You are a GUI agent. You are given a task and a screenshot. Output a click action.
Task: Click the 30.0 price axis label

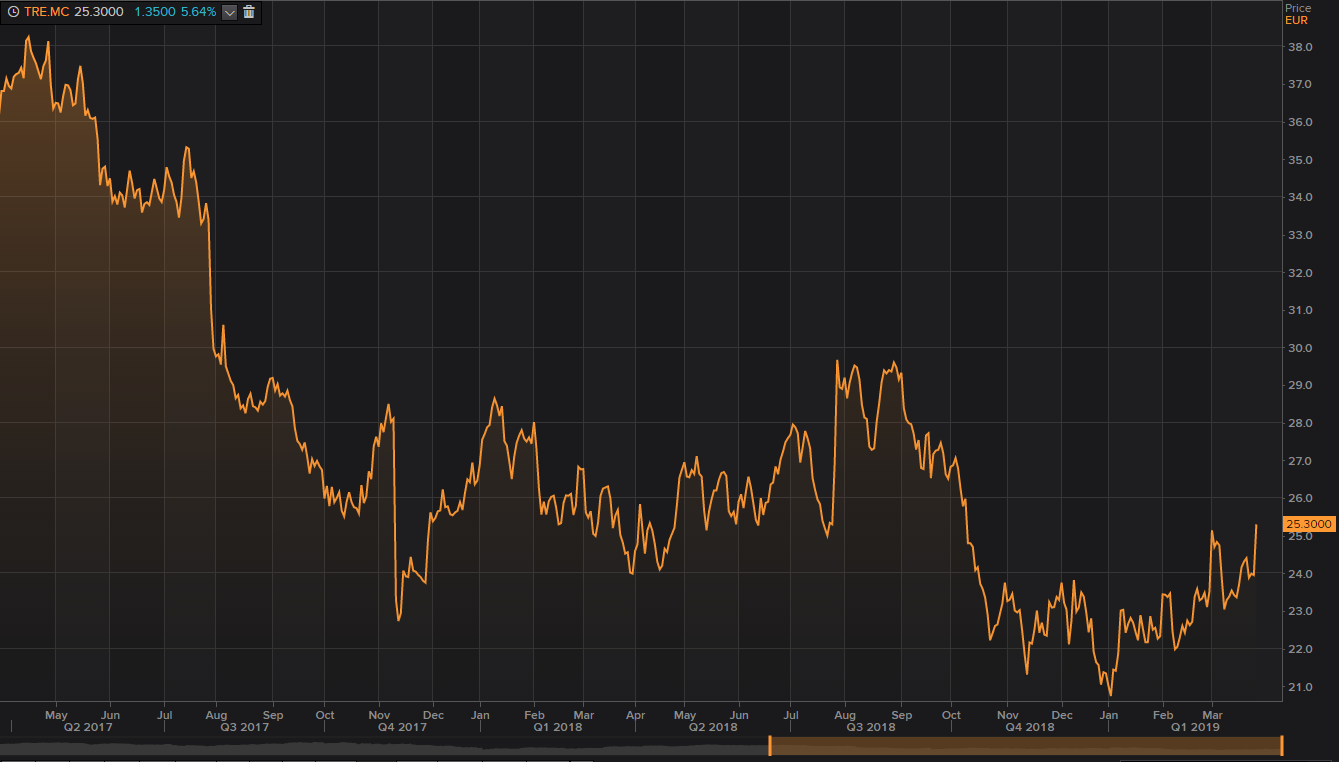(x=1300, y=348)
